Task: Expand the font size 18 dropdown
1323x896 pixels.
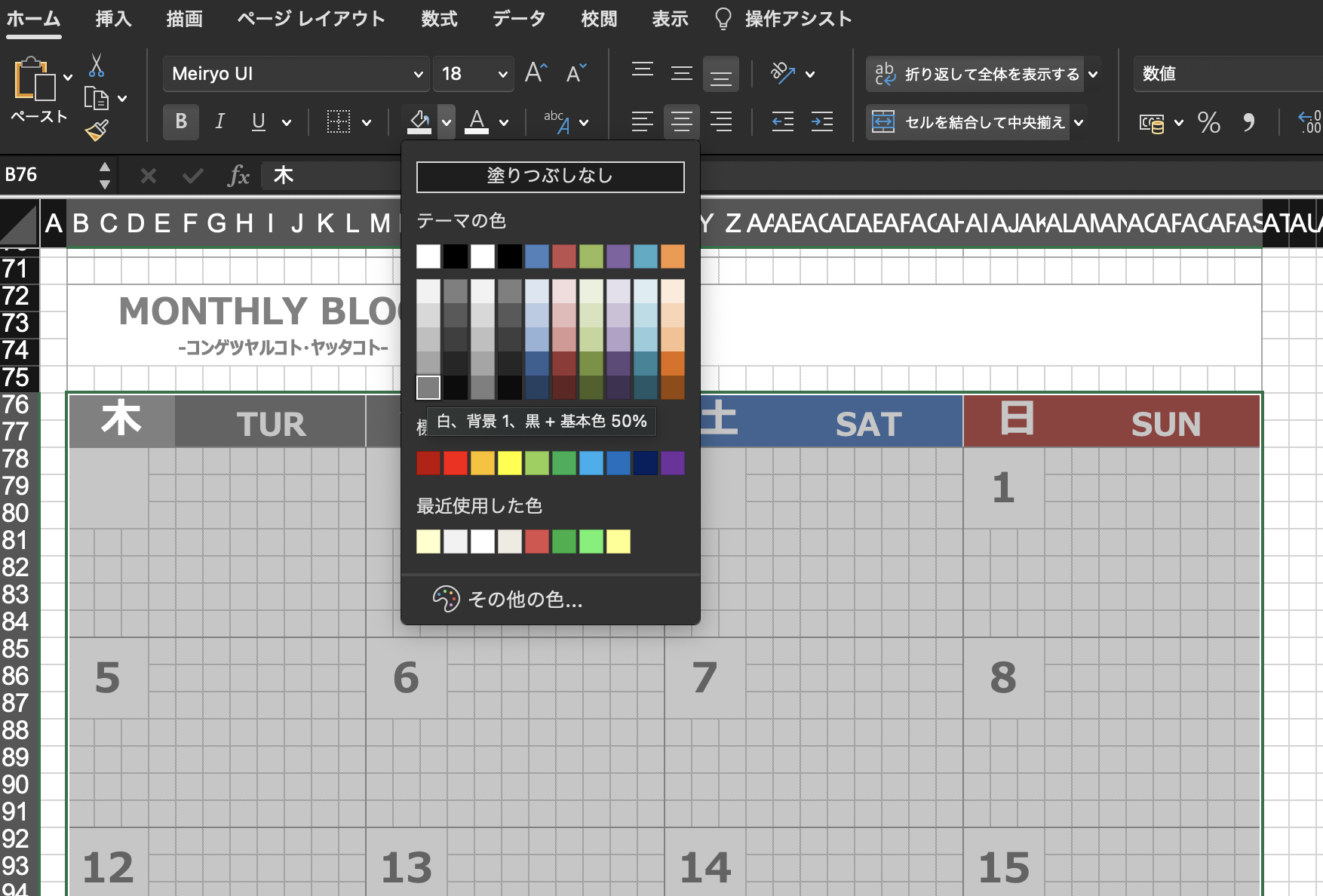Action: 502,74
